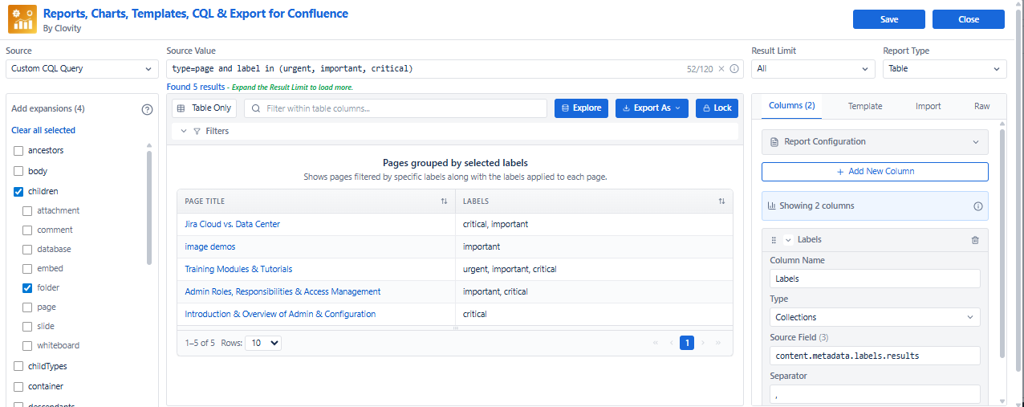Switch to the Import tab
Image resolution: width=1024 pixels, height=407 pixels.
(928, 106)
